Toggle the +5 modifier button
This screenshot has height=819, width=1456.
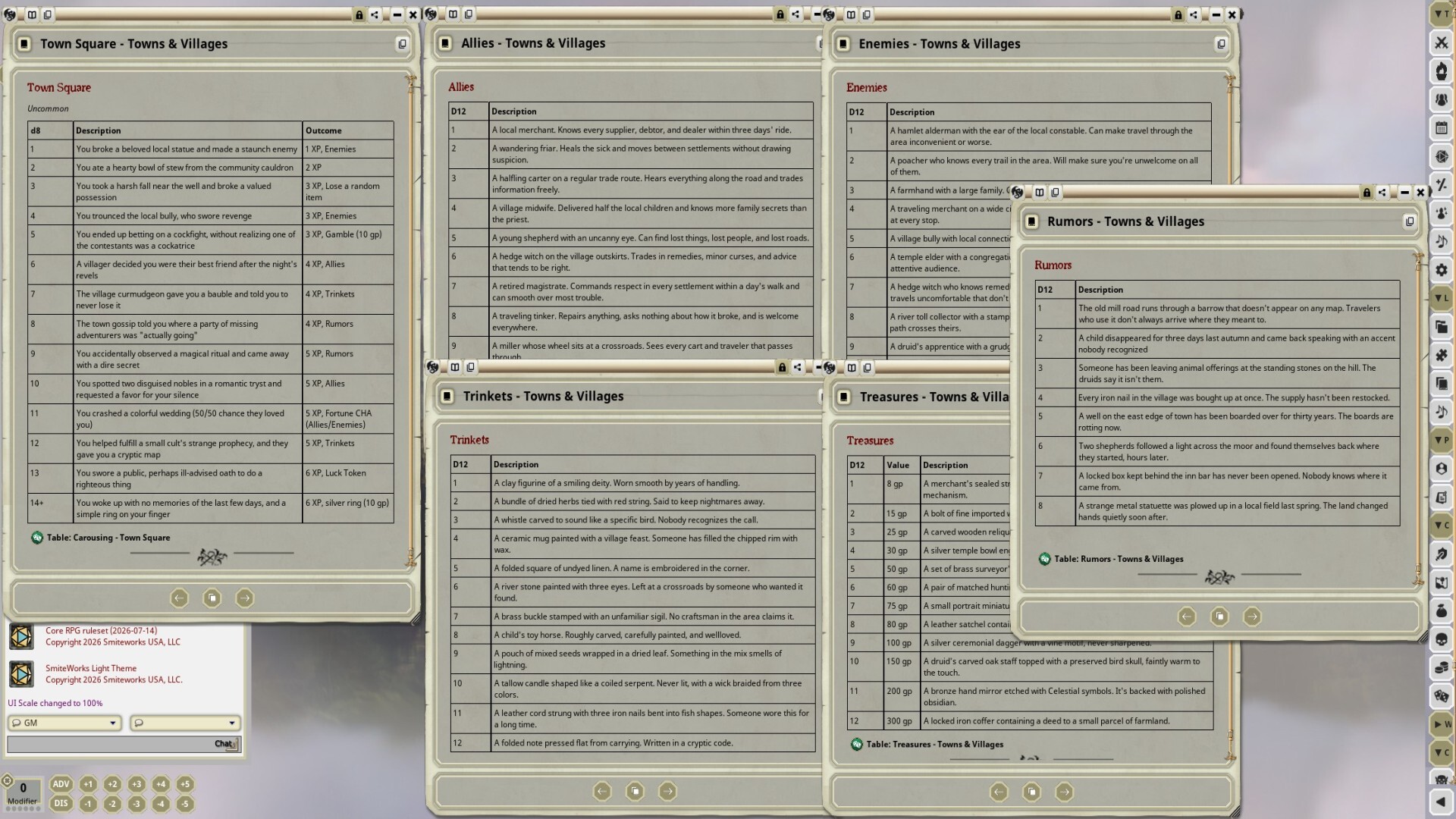pos(185,784)
